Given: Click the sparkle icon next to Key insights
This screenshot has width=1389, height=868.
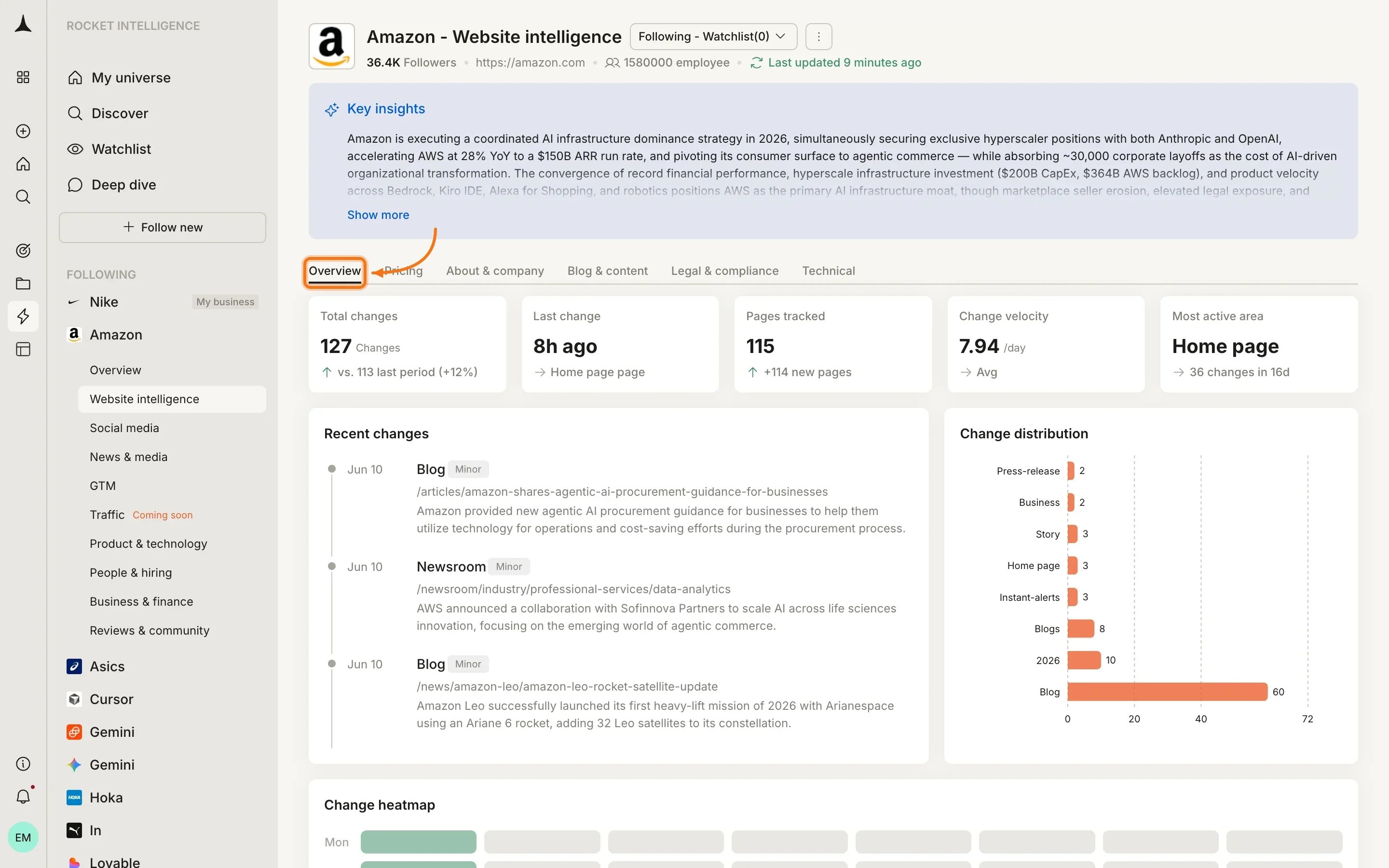Looking at the screenshot, I should (x=332, y=109).
